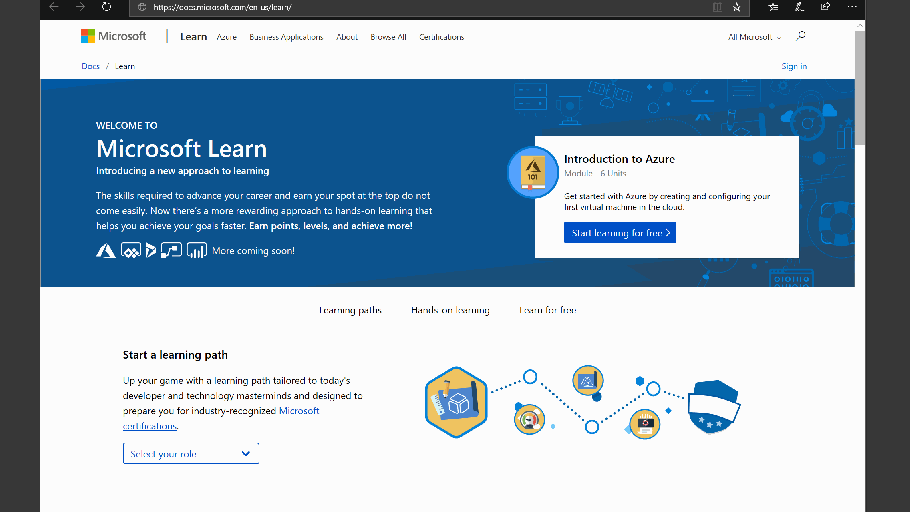Image resolution: width=910 pixels, height=512 pixels.
Task: Click the Azure 101 module badge
Action: point(532,172)
